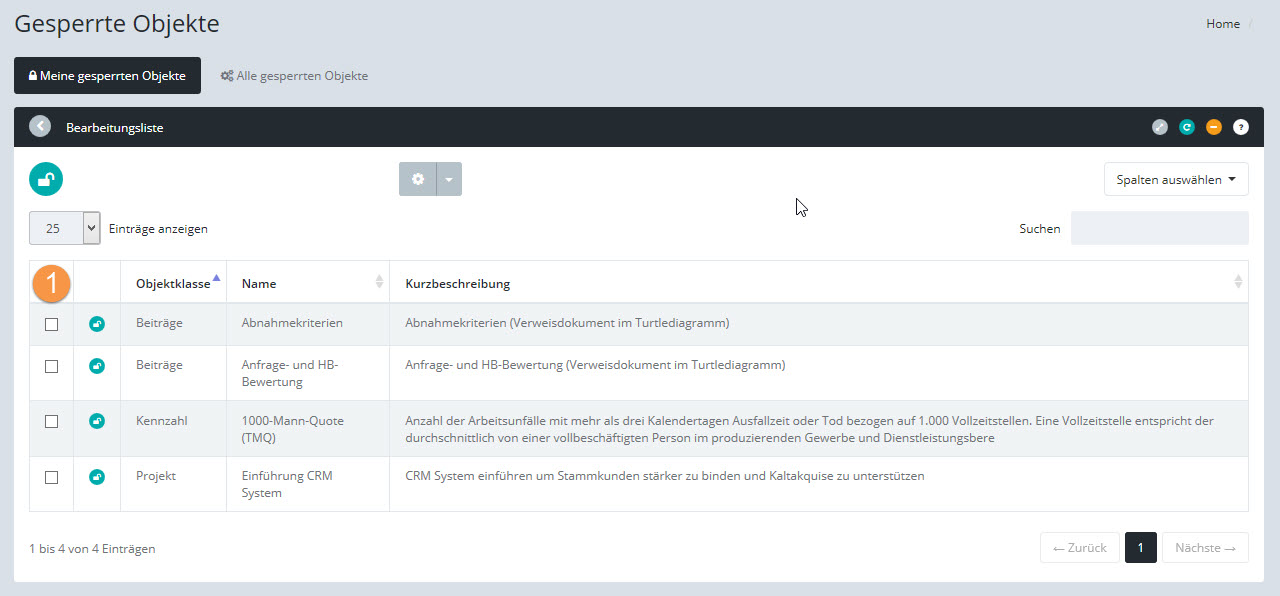1280x596 pixels.
Task: Click into the Suchen search field
Action: click(x=1159, y=228)
